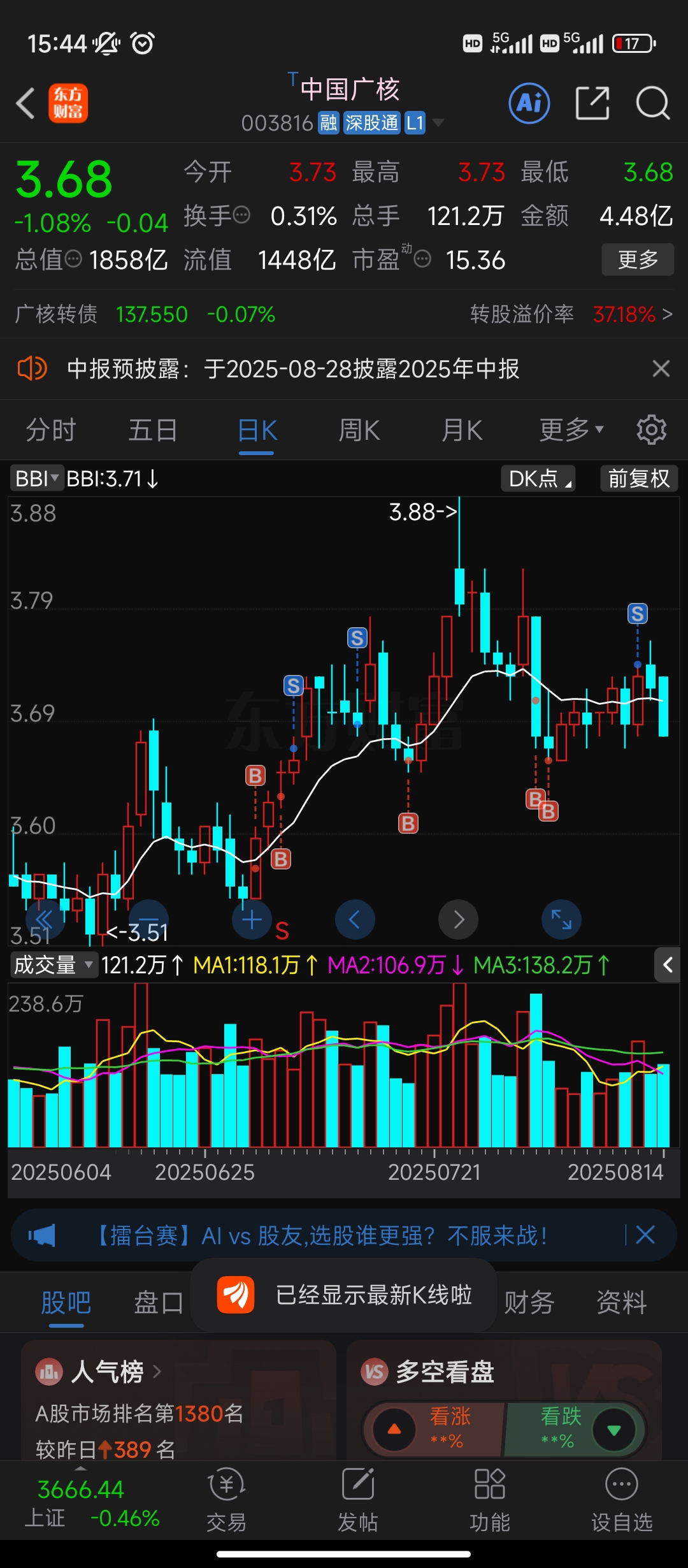This screenshot has height=1568, width=688.
Task: Open 成交量 indicator dropdown
Action: pos(54,965)
